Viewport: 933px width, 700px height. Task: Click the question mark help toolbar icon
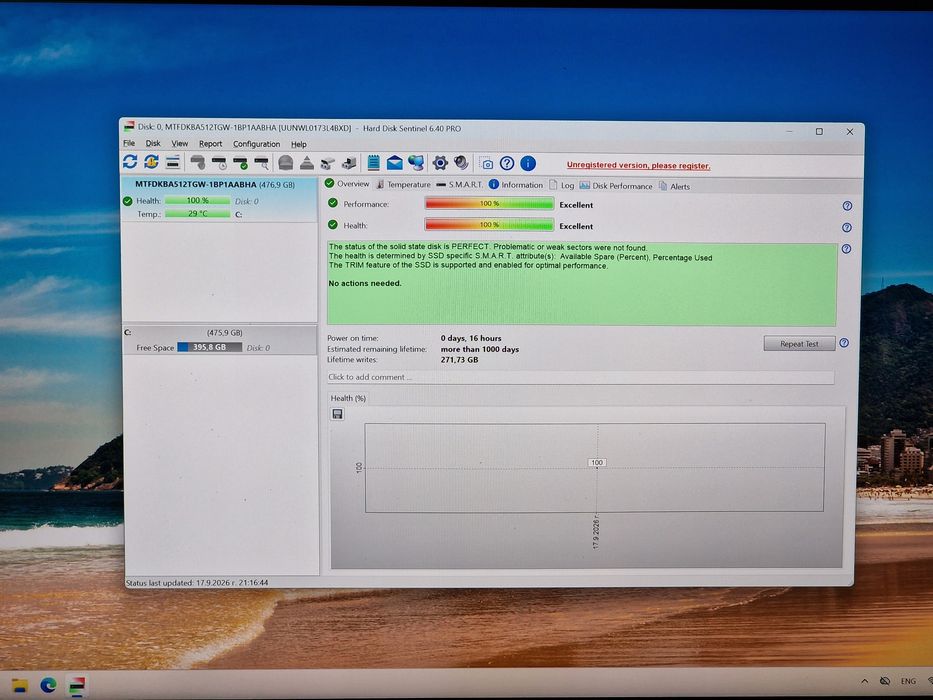(507, 163)
